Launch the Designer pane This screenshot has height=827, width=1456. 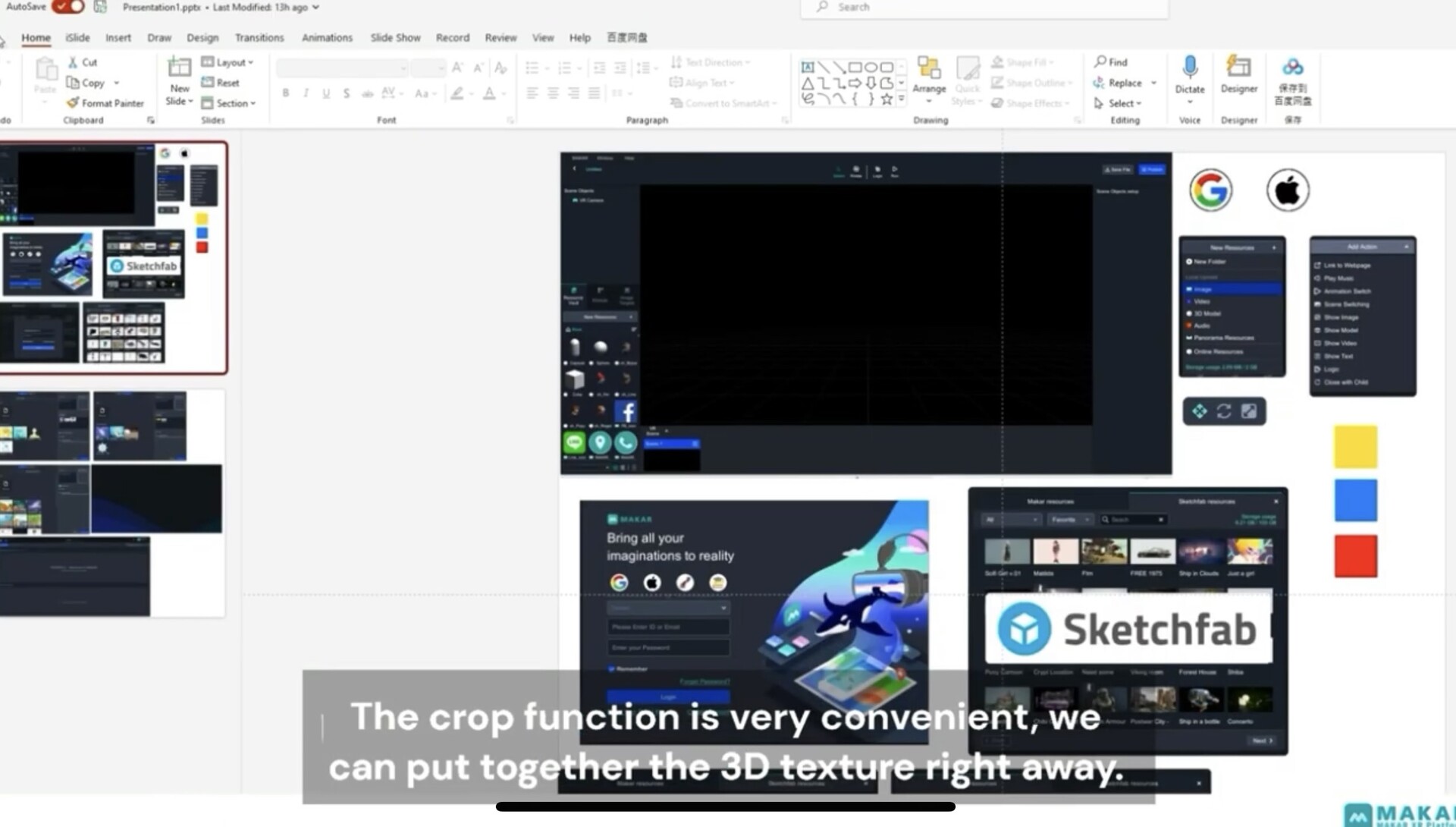(x=1239, y=76)
